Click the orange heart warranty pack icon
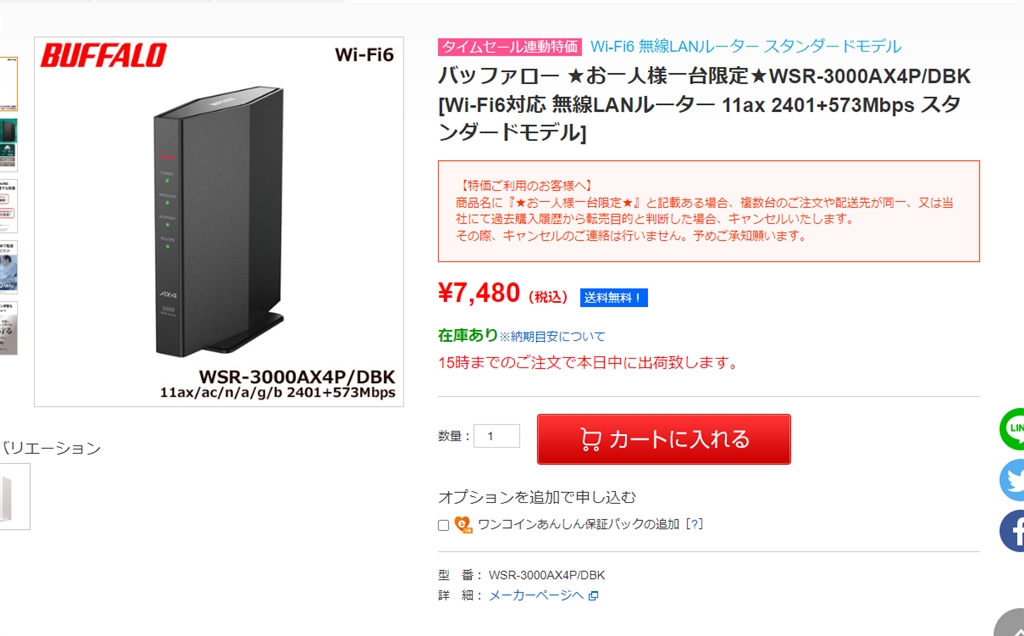Viewport: 1024px width, 636px height. [463, 524]
